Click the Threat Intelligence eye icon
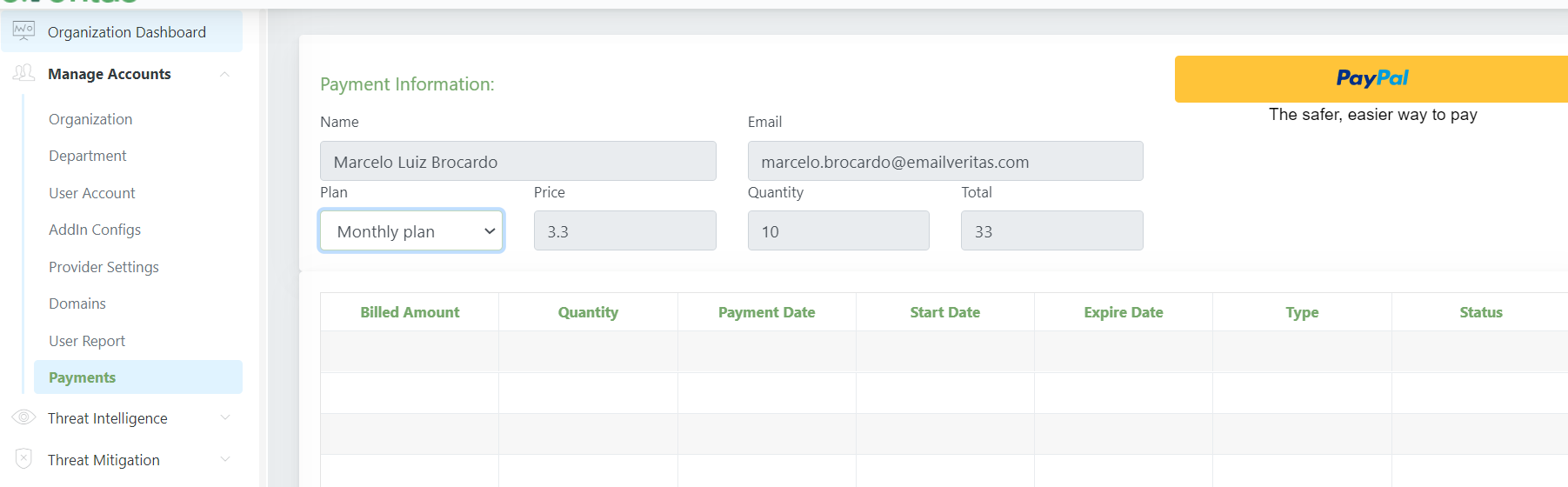The width and height of the screenshot is (1568, 487). 23,417
